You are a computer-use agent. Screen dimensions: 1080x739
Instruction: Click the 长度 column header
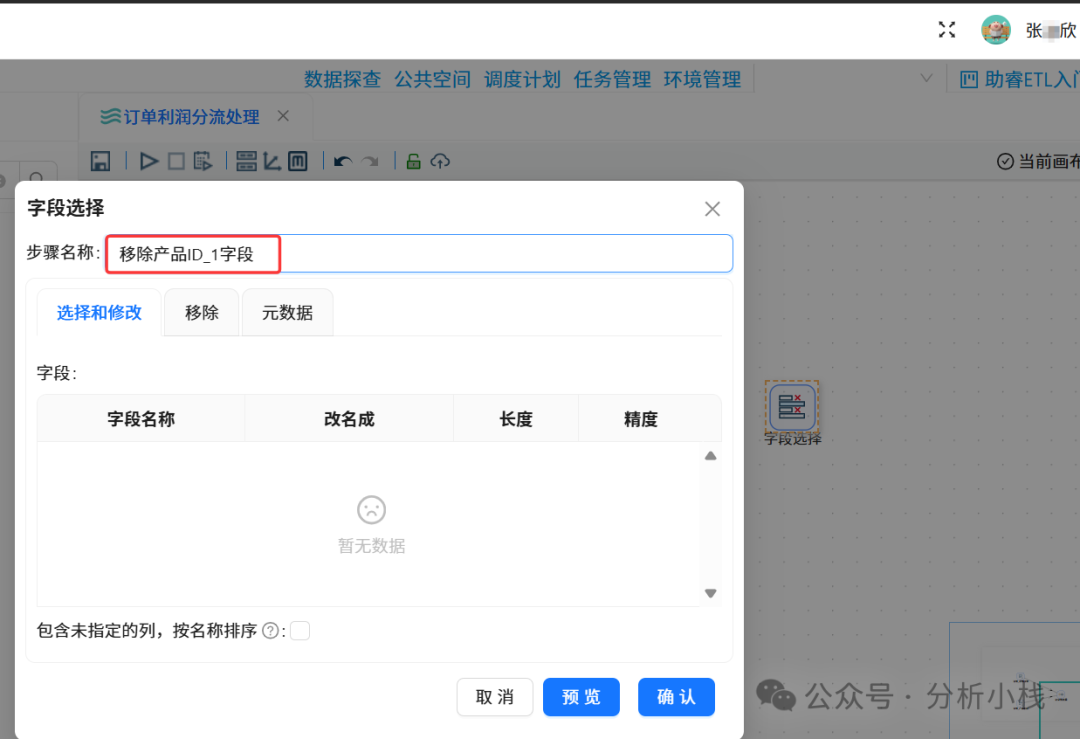coord(516,419)
